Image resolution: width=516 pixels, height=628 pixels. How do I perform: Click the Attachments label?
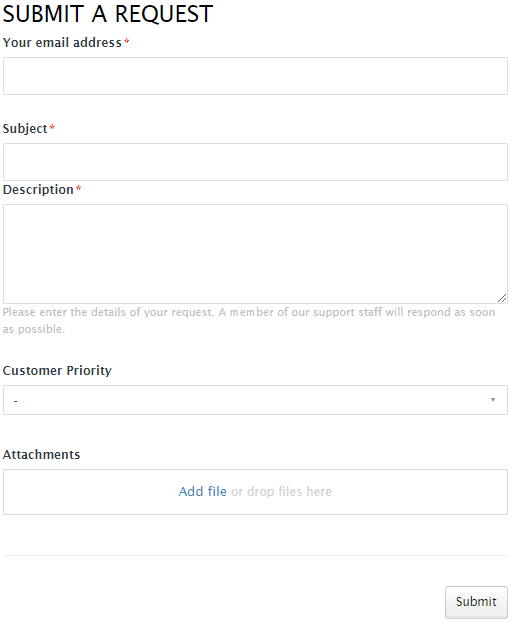pyautogui.click(x=41, y=455)
